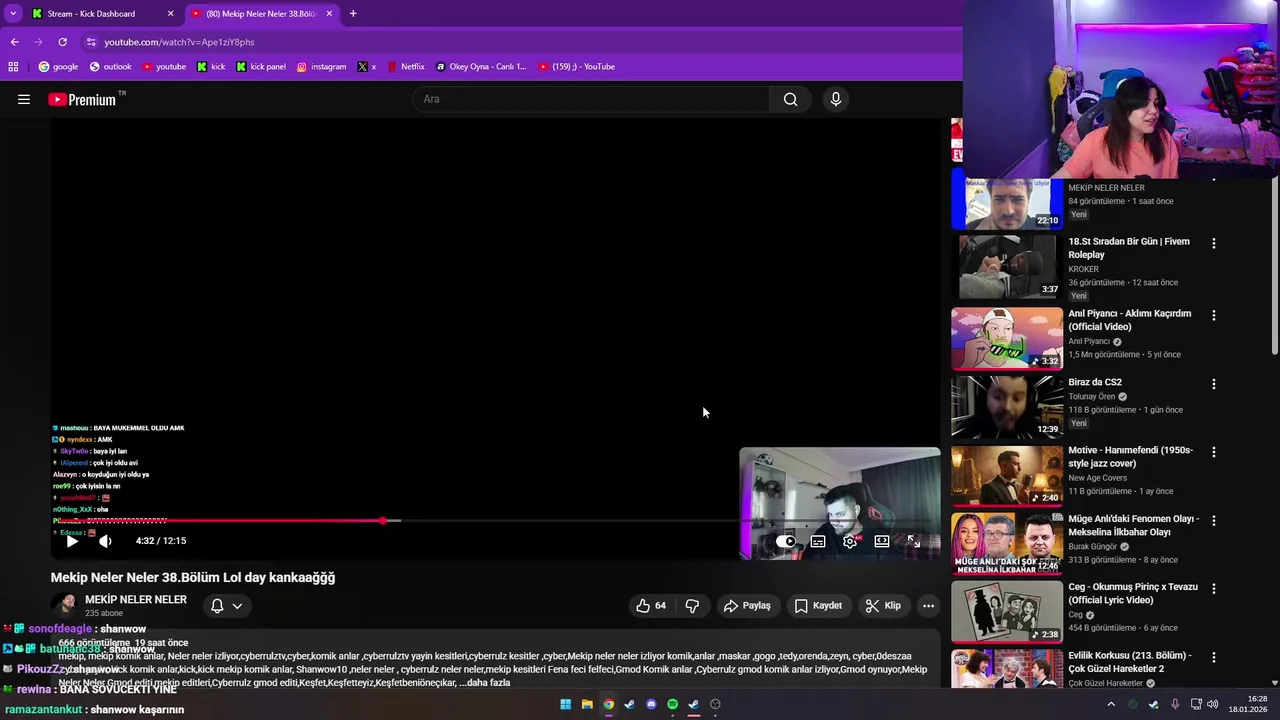Open kick panel bookmark
This screenshot has width=1280, height=720.
261,67
